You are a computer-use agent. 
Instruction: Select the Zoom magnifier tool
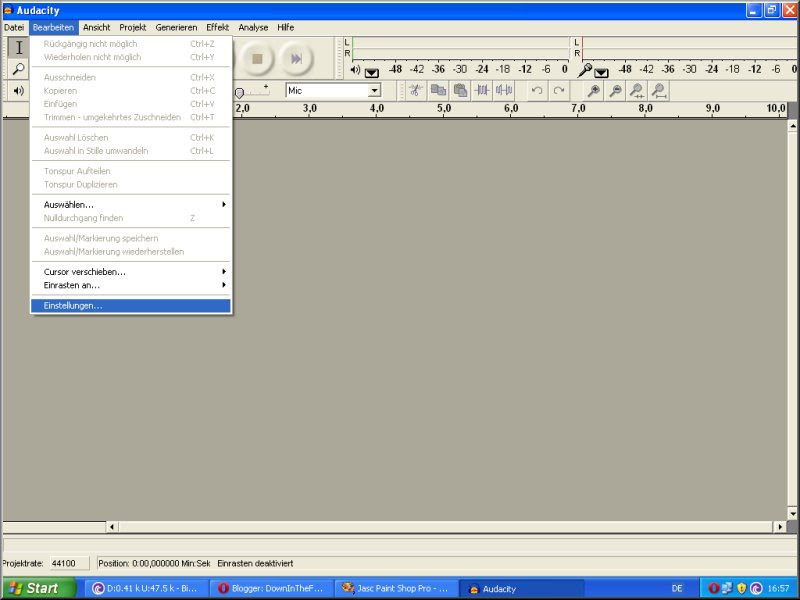pyautogui.click(x=18, y=68)
